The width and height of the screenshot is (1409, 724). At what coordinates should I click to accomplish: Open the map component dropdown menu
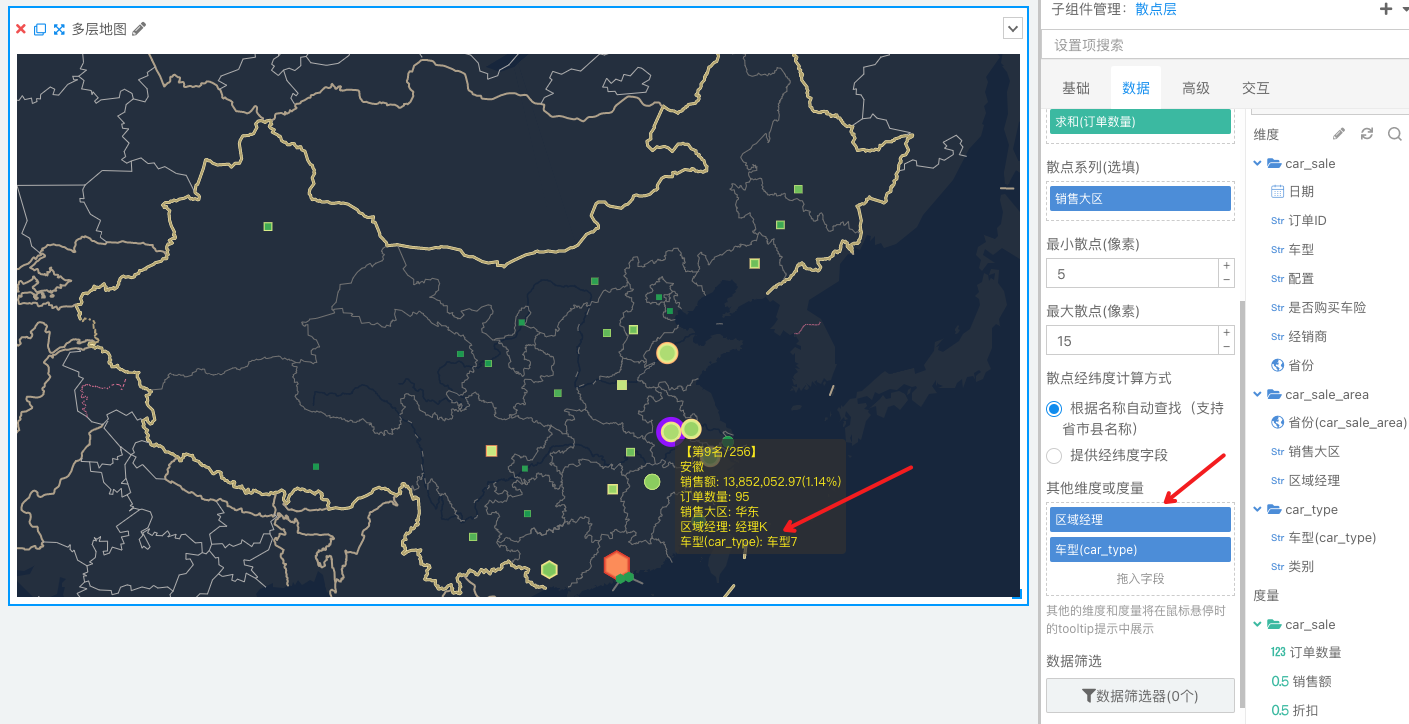1013,29
